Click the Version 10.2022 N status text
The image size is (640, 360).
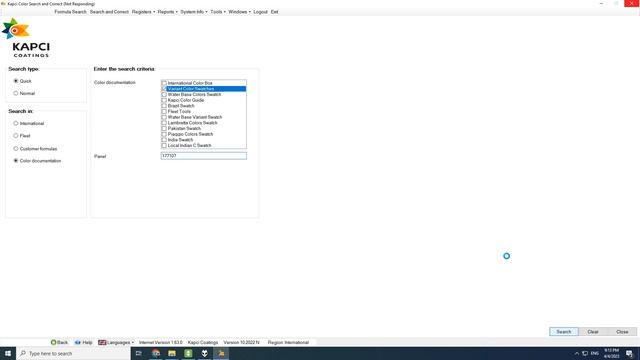(241, 342)
